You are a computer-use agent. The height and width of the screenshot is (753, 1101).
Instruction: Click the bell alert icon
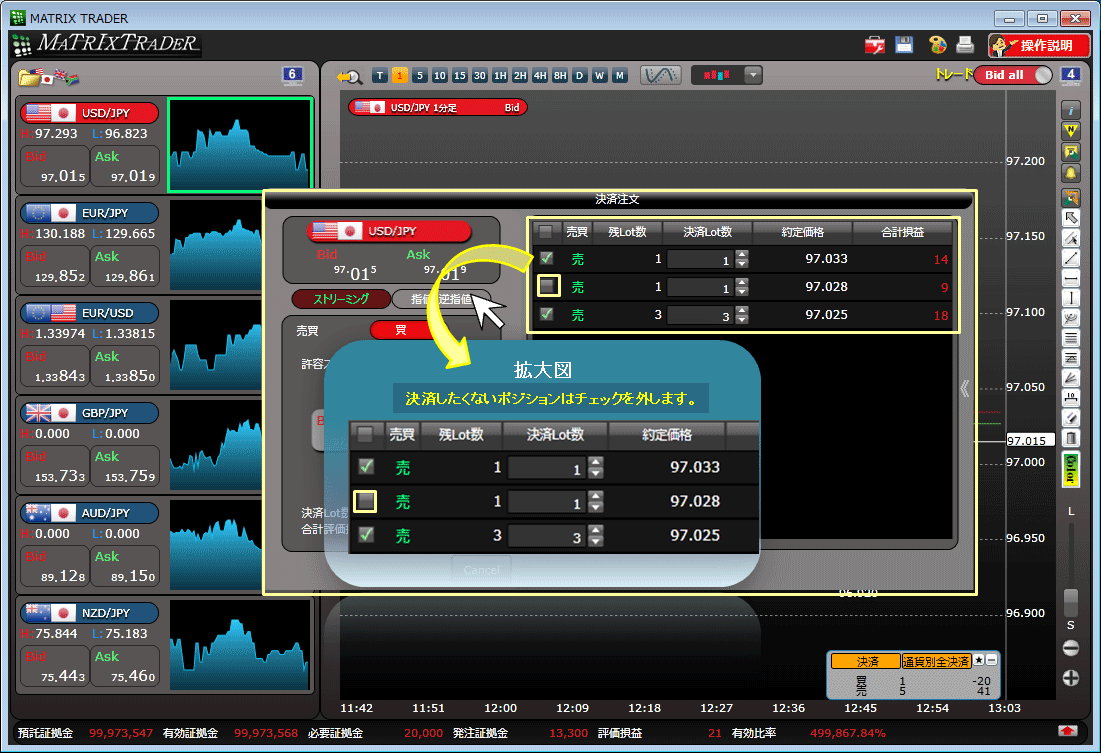coord(1071,173)
